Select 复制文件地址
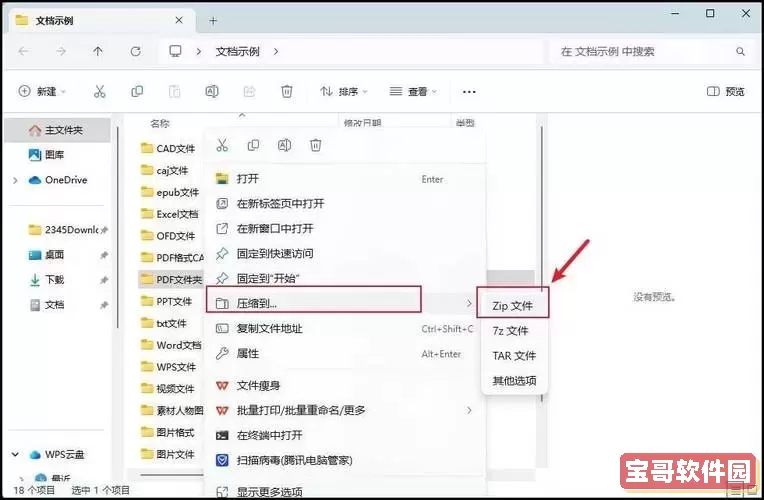This screenshot has width=764, height=500. coord(344,328)
